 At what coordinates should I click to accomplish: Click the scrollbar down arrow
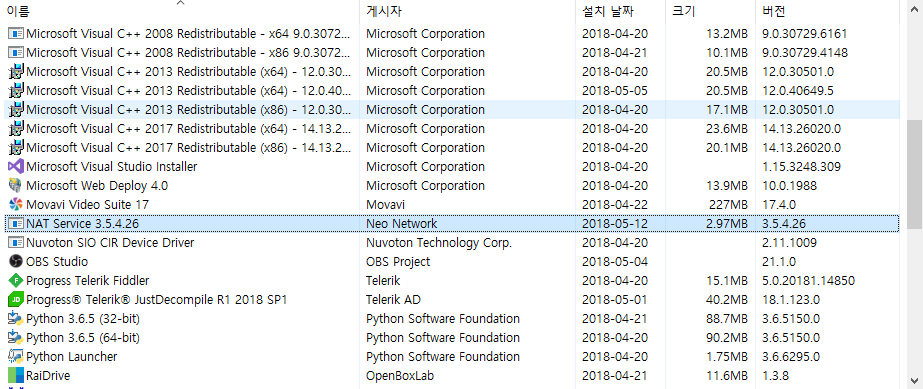(x=914, y=380)
